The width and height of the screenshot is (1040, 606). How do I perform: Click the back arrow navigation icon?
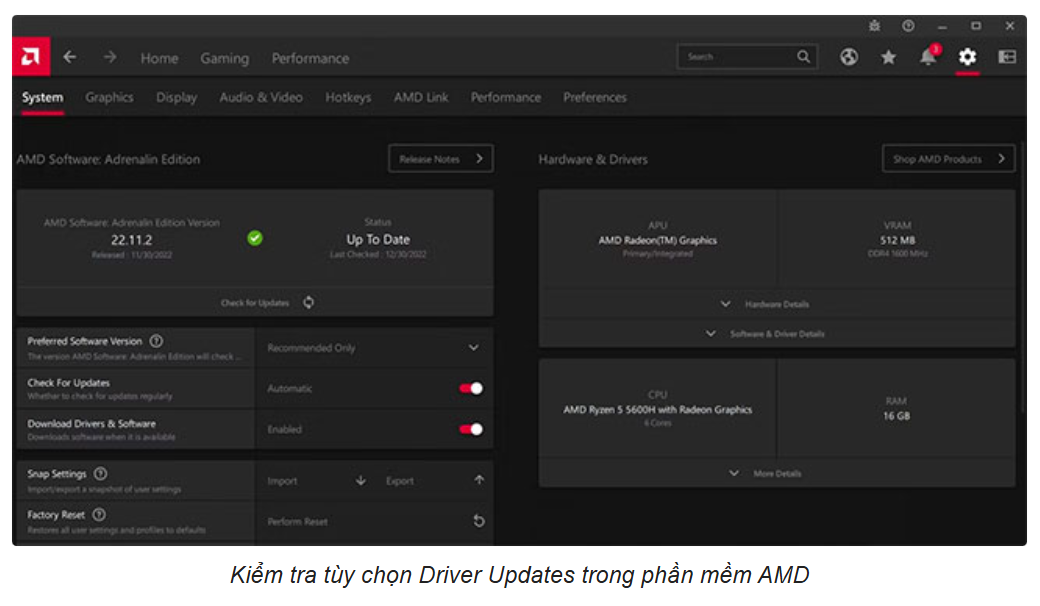(x=70, y=58)
